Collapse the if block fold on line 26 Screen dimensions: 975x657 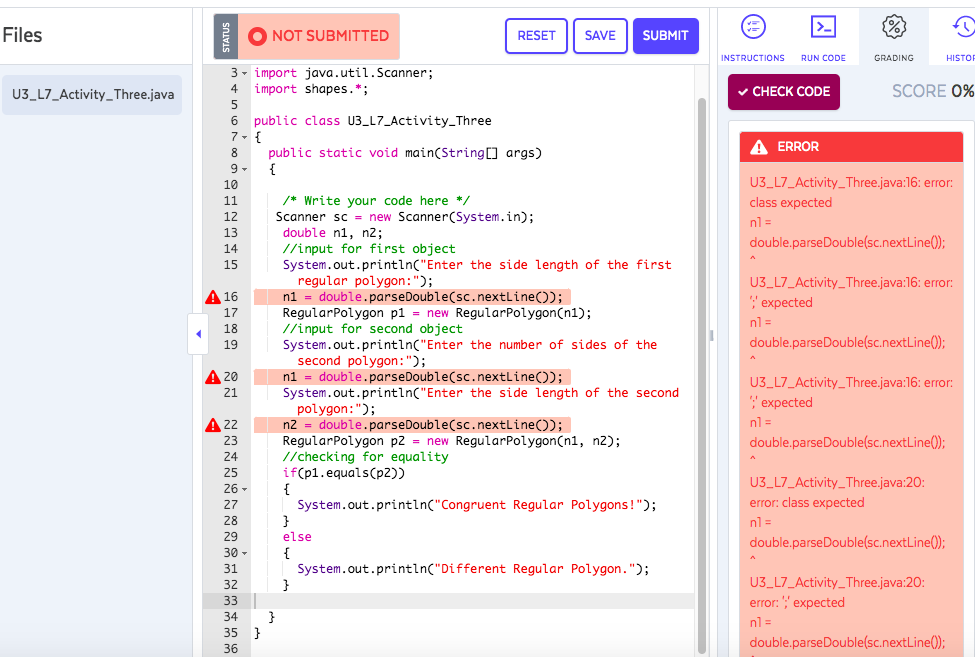[244, 488]
